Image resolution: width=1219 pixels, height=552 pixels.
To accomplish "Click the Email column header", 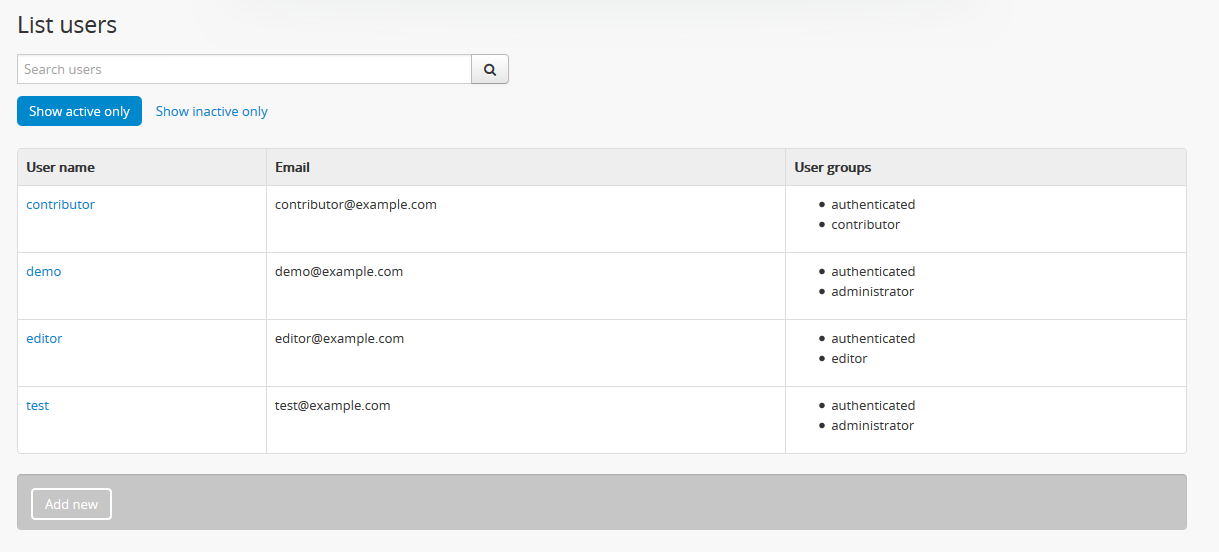I will click(x=292, y=167).
